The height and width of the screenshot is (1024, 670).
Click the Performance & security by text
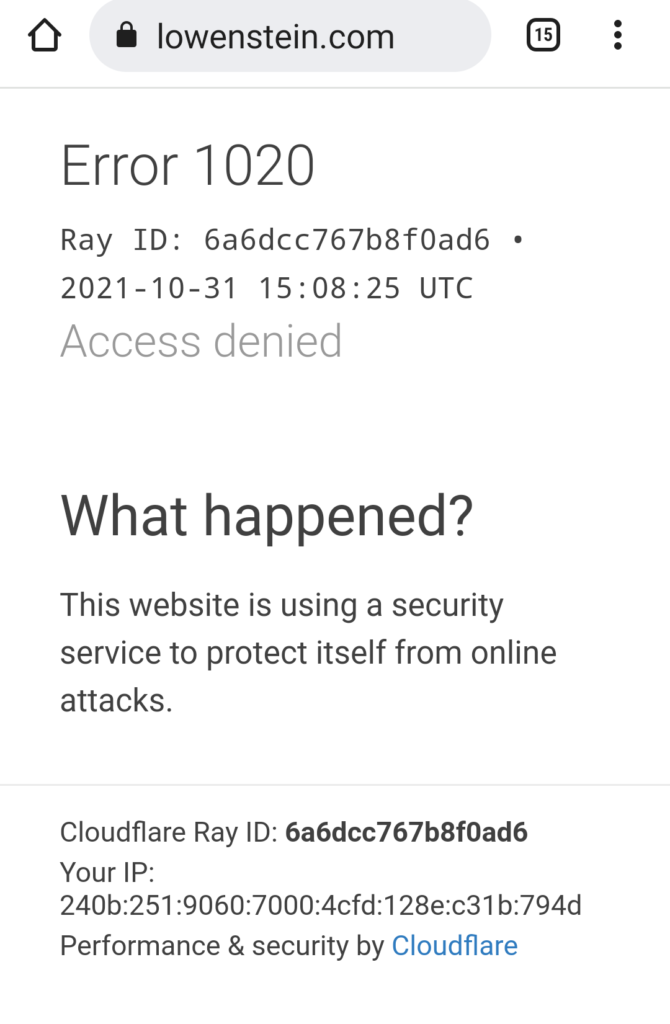click(x=223, y=946)
